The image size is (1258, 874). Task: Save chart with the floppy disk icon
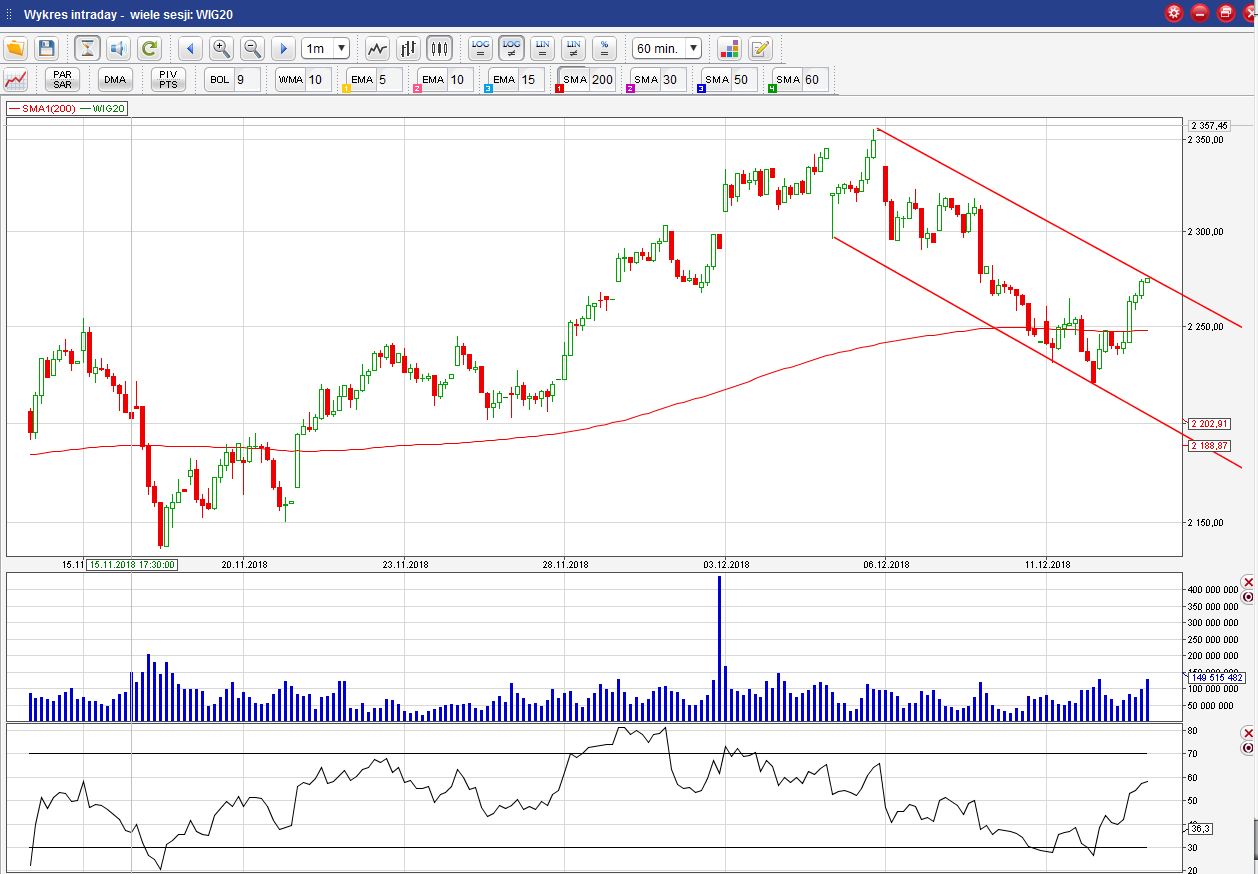(46, 48)
